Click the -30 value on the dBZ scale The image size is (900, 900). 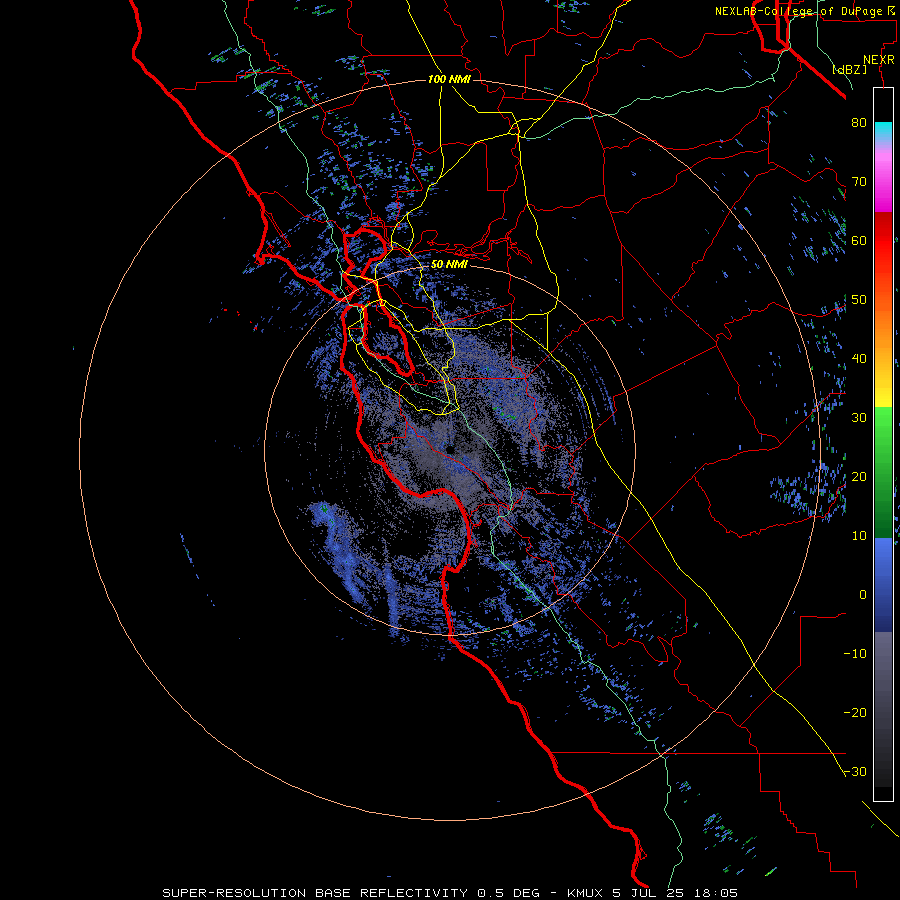tap(855, 772)
